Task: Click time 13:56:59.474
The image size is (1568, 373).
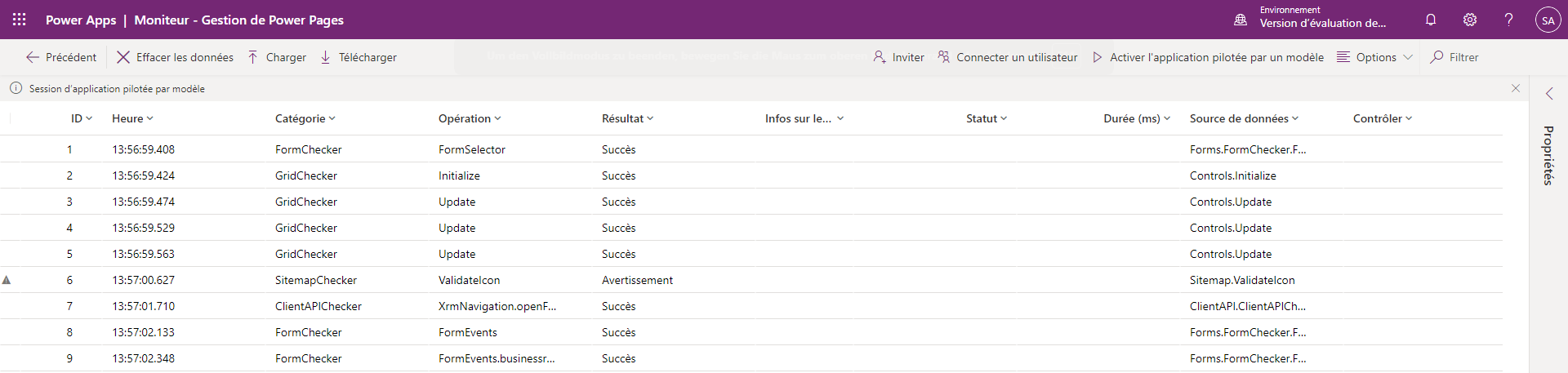Action: pos(144,202)
